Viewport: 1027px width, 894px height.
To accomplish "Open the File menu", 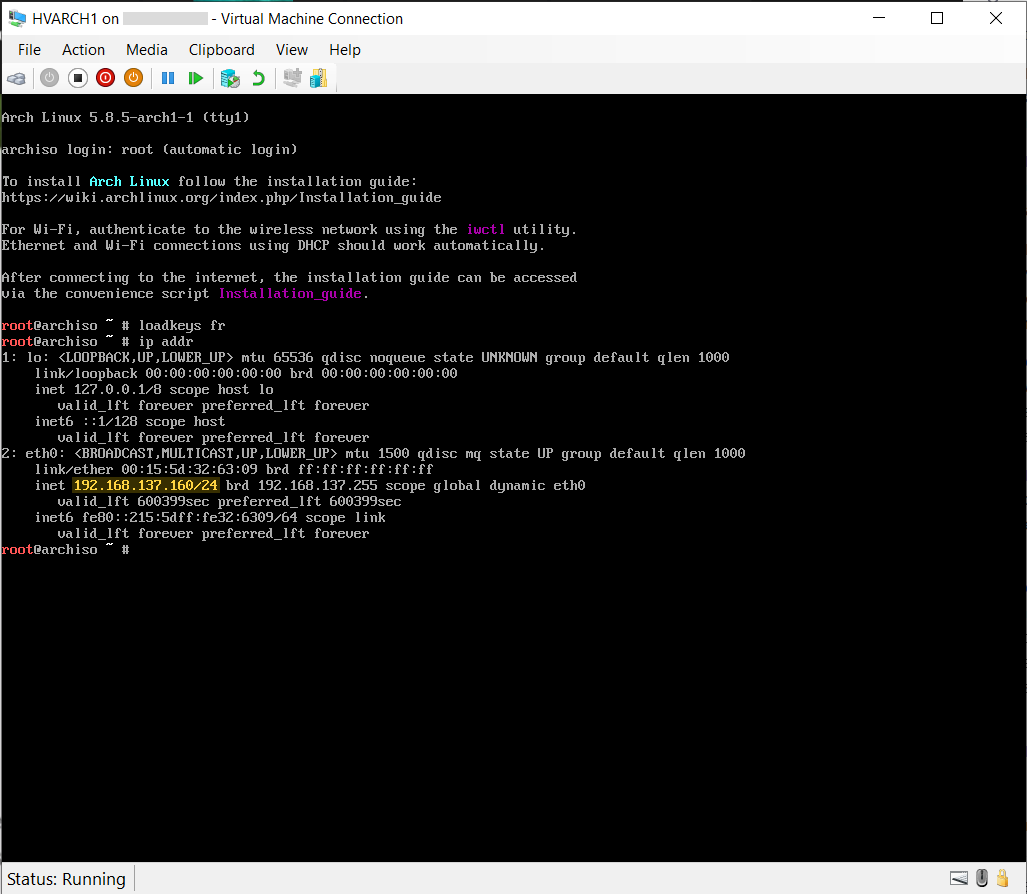I will pos(29,50).
